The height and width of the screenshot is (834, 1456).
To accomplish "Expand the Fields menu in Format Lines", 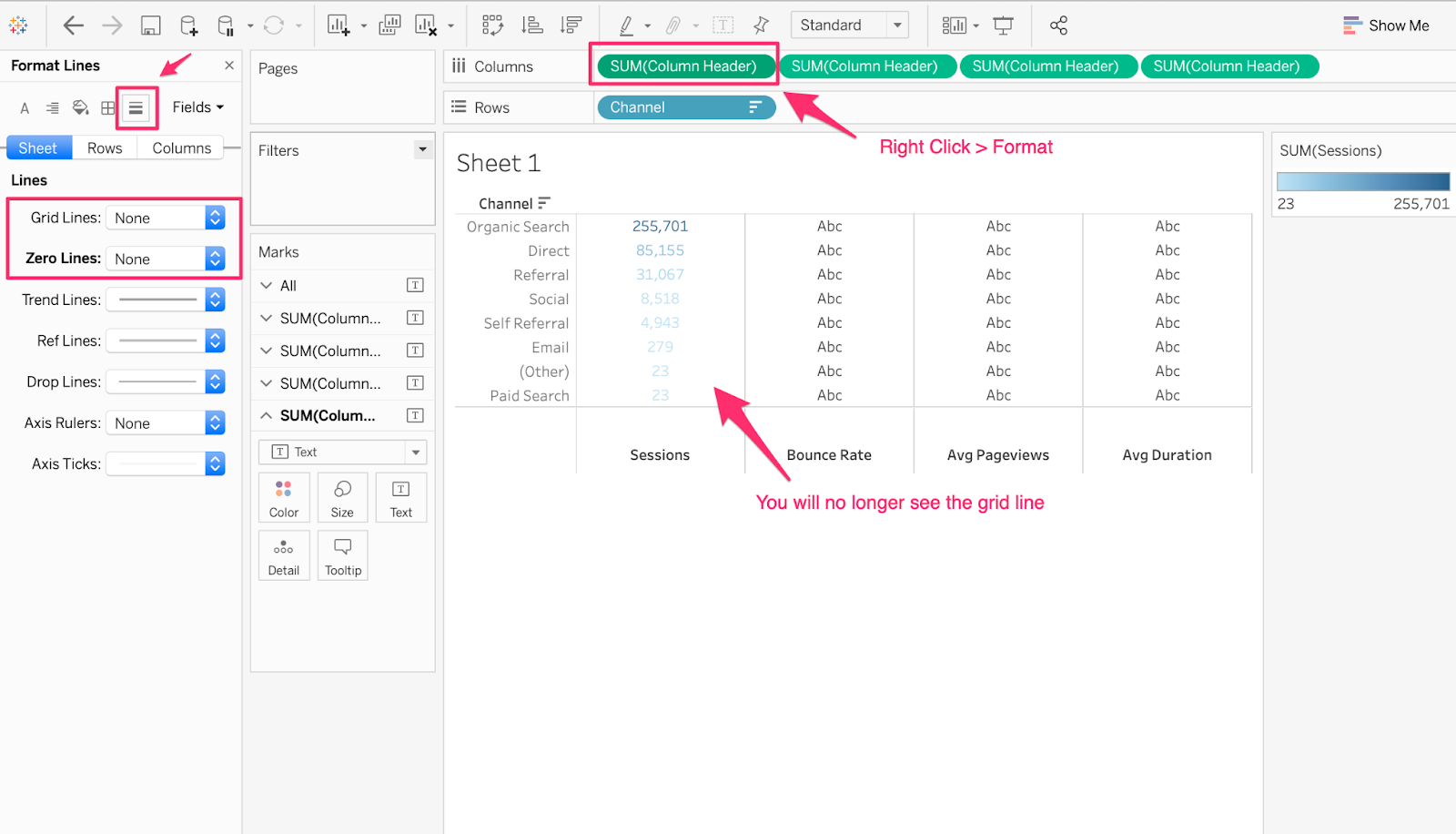I will (x=197, y=107).
